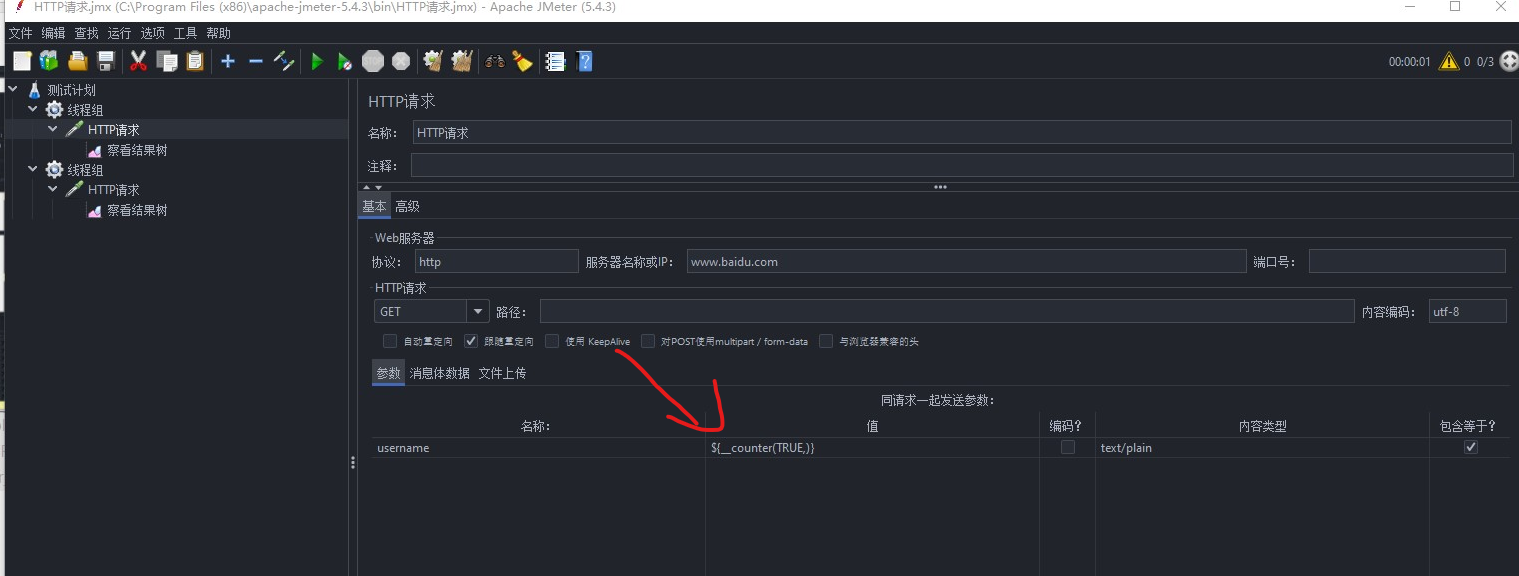Copy the selected element via toolbar
Screen dimensions: 1519x576
tap(167, 61)
